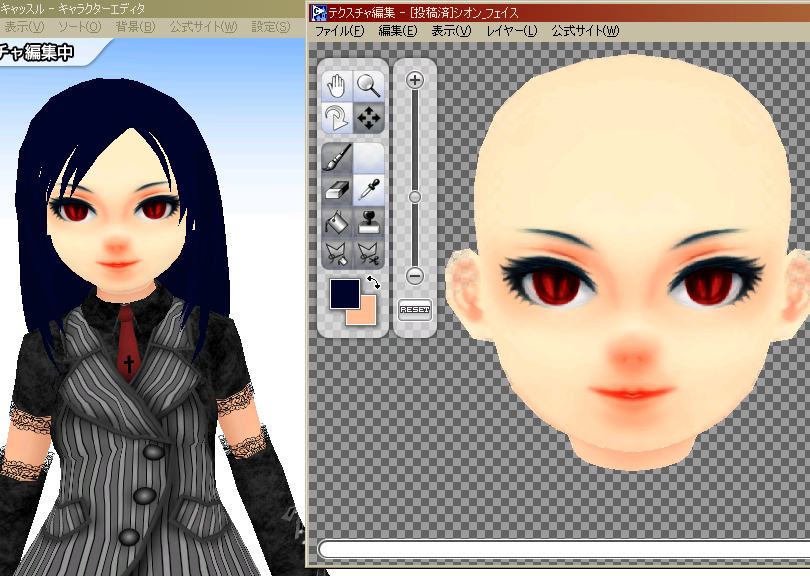This screenshot has width=810, height=576.
Task: Click the texture editor window icon
Action: tap(319, 13)
